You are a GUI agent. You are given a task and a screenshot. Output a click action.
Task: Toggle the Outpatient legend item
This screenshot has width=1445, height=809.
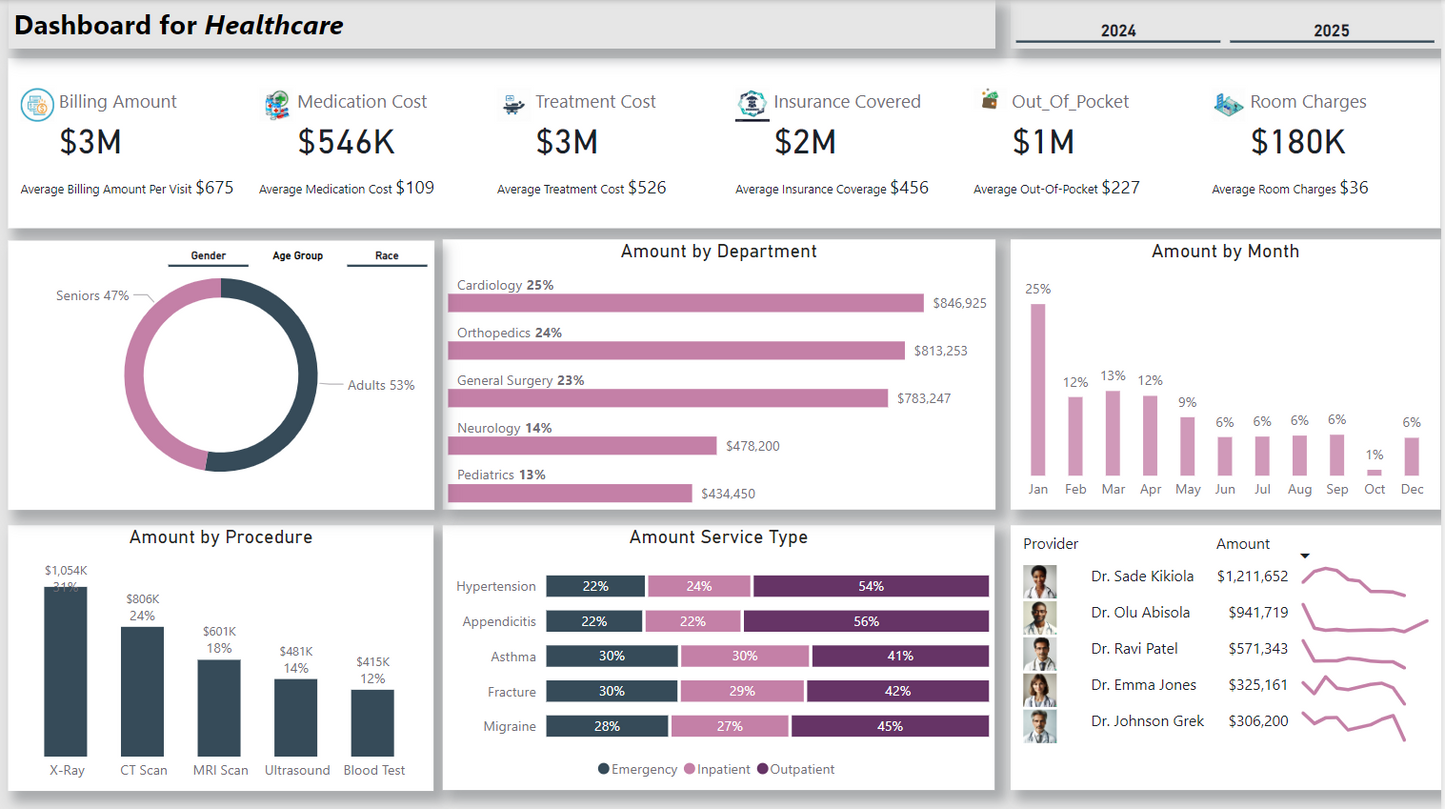tap(802, 769)
